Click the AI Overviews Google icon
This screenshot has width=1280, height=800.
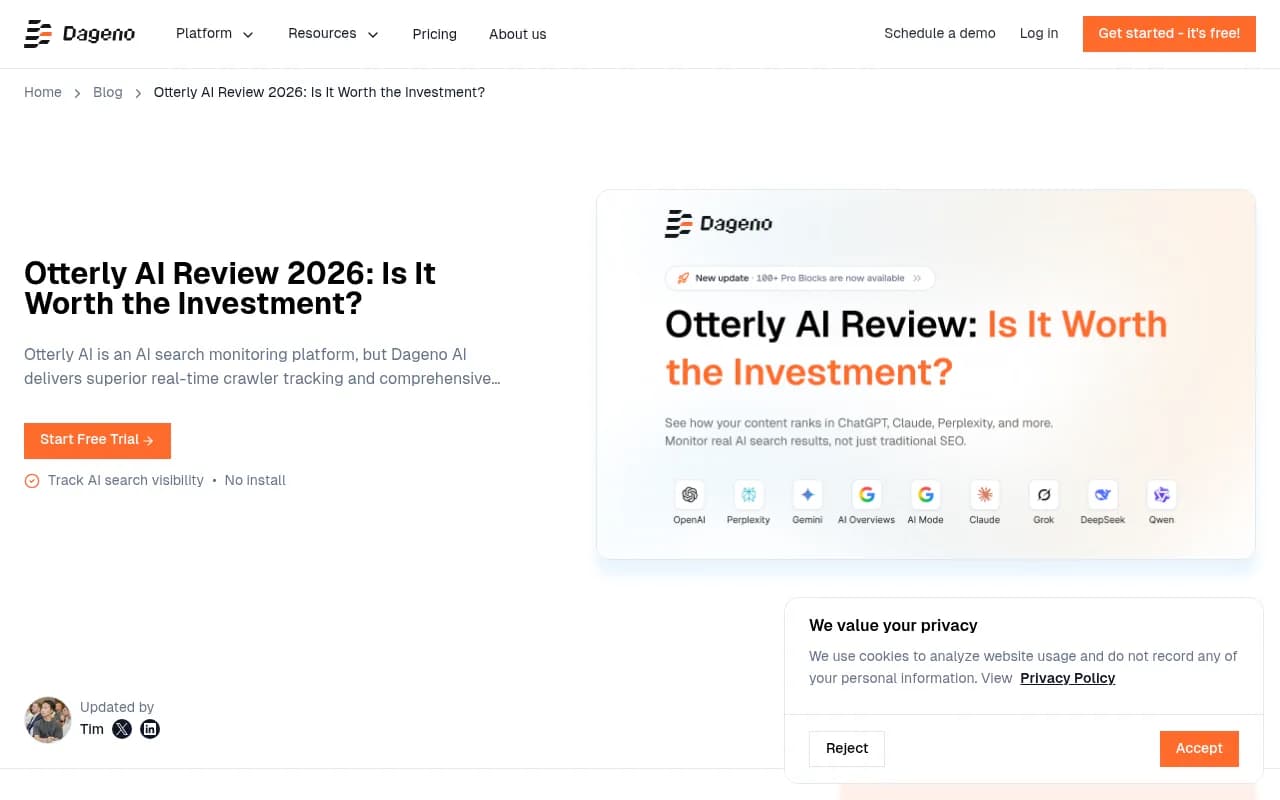click(866, 495)
